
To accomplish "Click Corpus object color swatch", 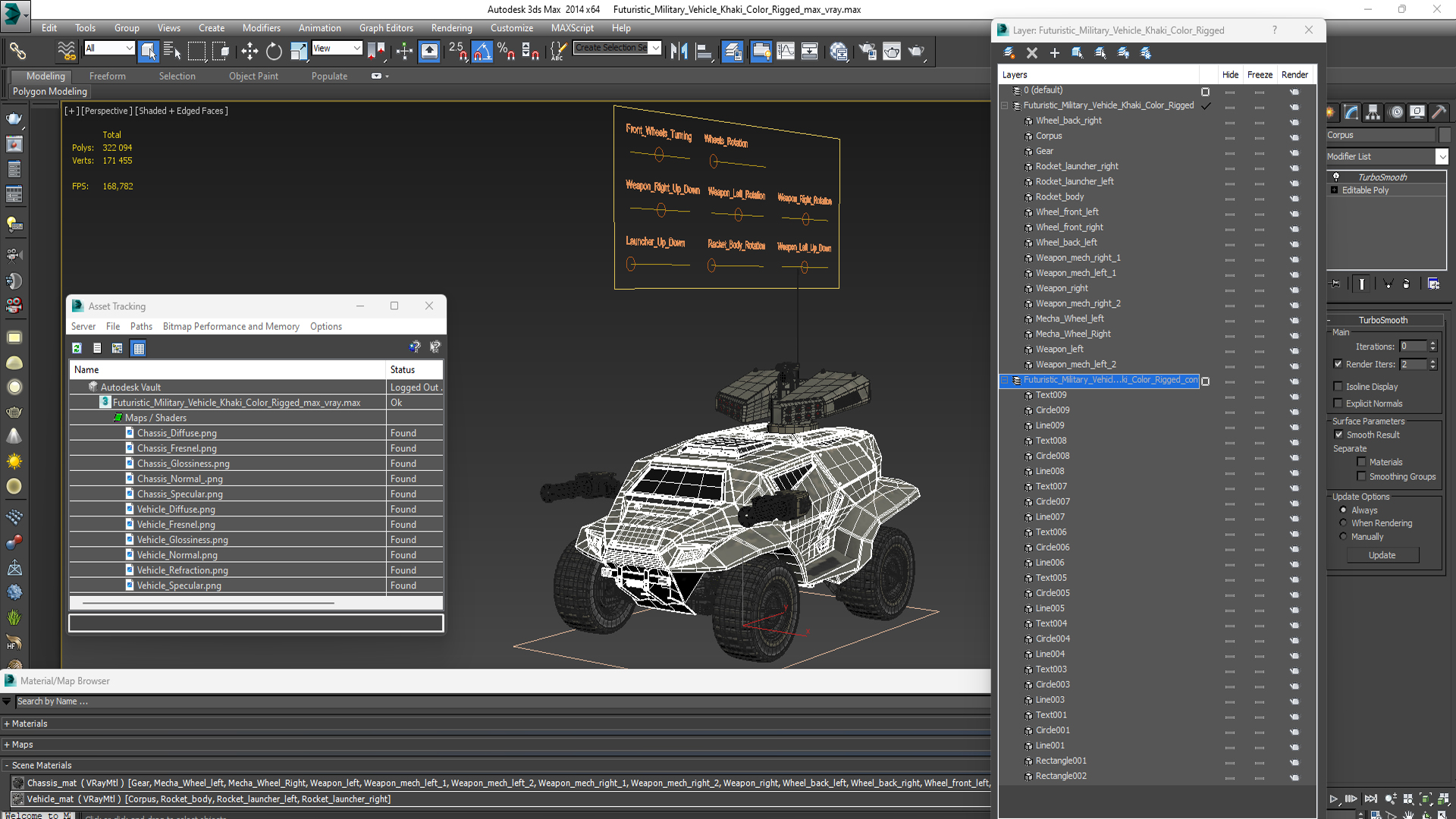I will click(1445, 135).
